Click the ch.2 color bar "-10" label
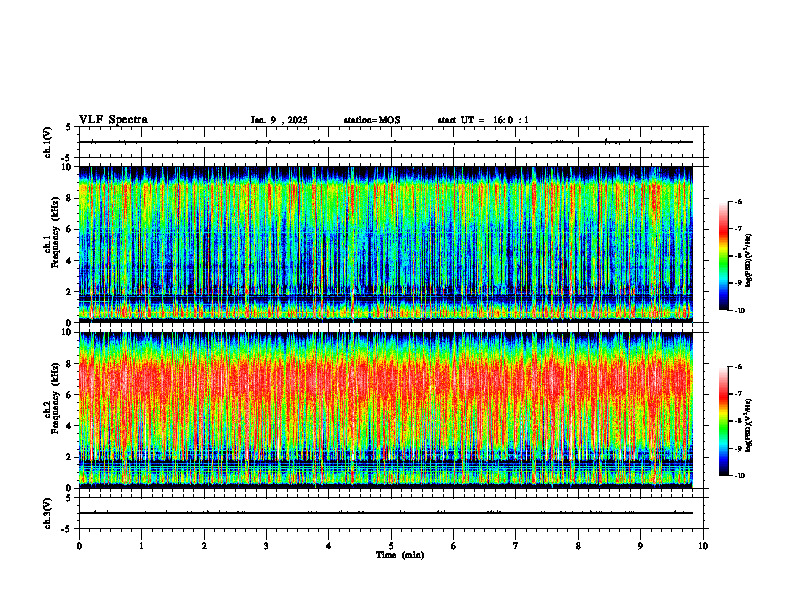 739,476
